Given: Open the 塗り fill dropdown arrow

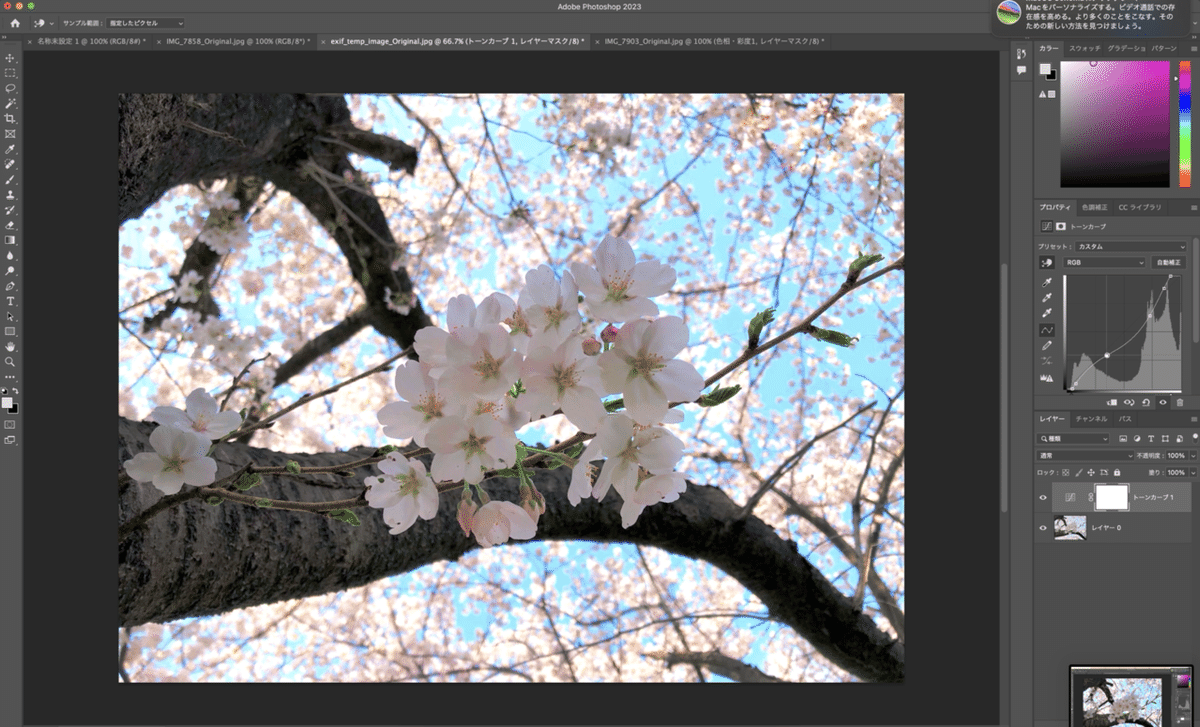Looking at the screenshot, I should pos(1193,472).
